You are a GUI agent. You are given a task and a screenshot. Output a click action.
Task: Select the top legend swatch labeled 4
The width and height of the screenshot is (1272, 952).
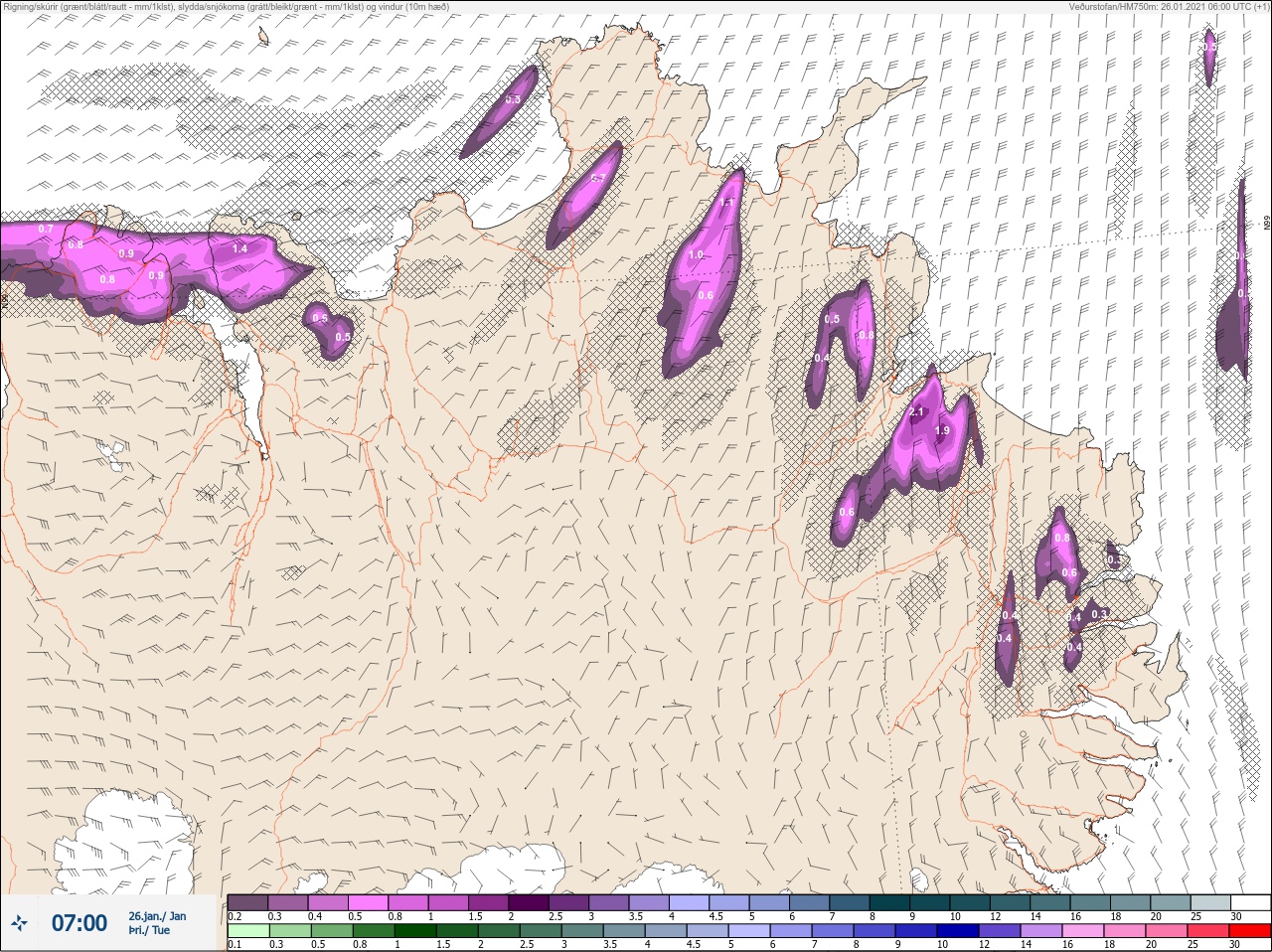tap(690, 902)
